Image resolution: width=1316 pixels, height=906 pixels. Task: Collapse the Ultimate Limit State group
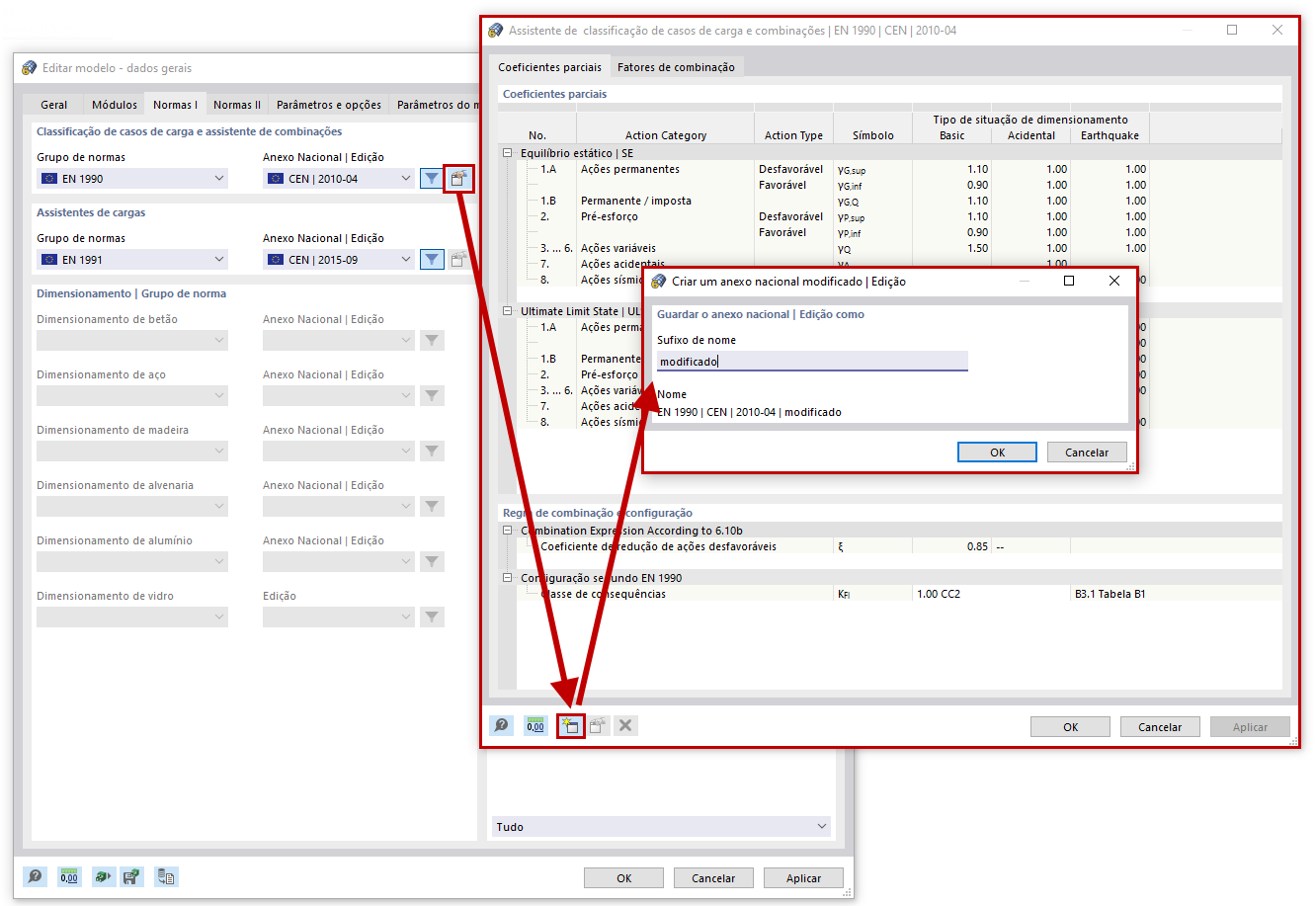(x=505, y=311)
